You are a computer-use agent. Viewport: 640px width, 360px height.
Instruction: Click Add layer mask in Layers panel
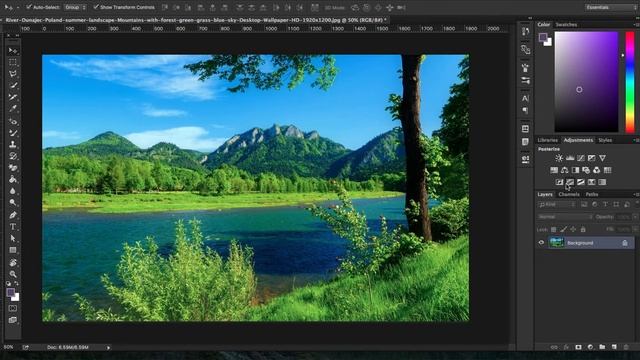click(578, 347)
